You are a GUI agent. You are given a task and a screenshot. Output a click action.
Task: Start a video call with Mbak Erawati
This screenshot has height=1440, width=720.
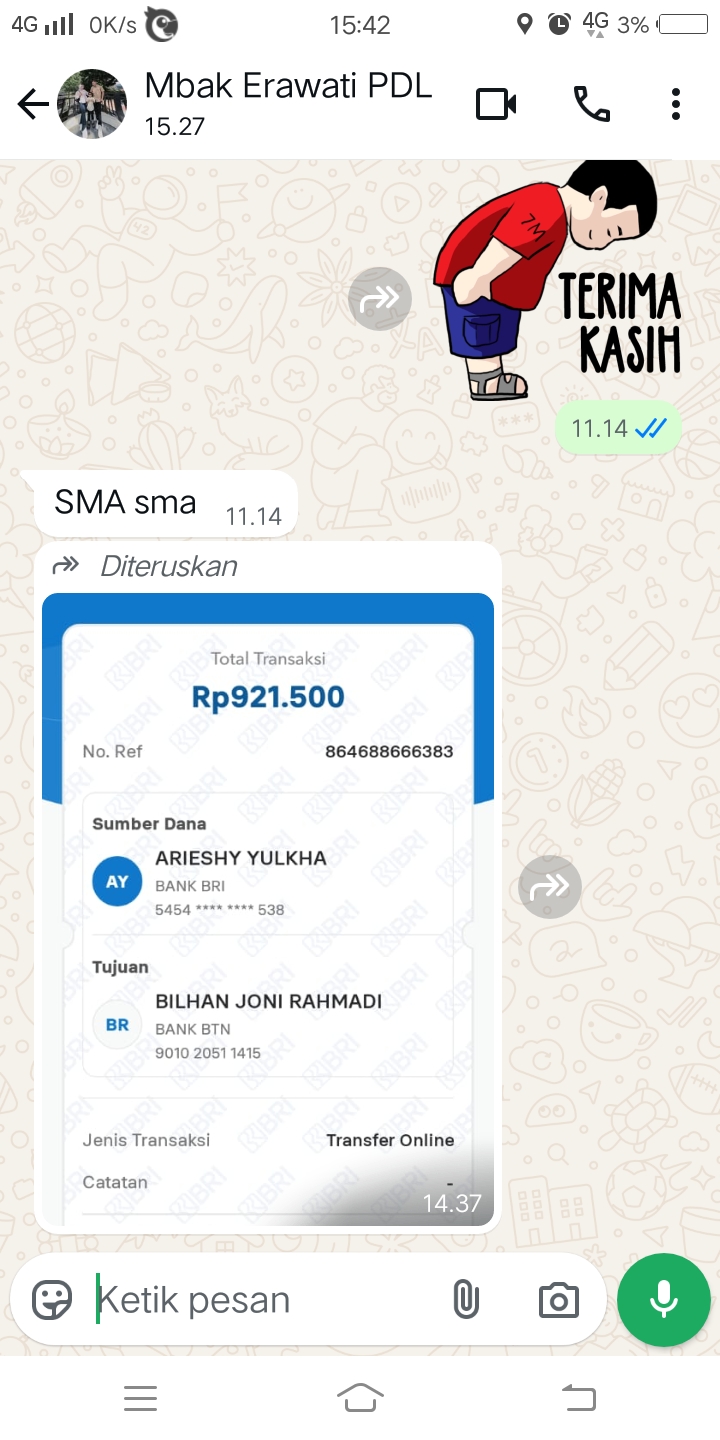[496, 104]
